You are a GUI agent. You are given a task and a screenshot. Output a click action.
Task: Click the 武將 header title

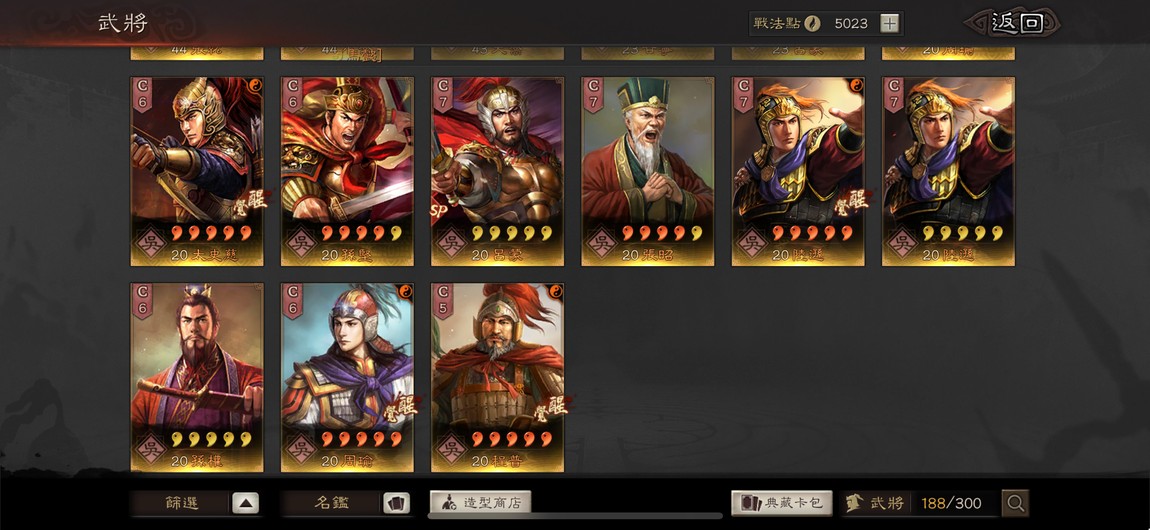[x=123, y=23]
